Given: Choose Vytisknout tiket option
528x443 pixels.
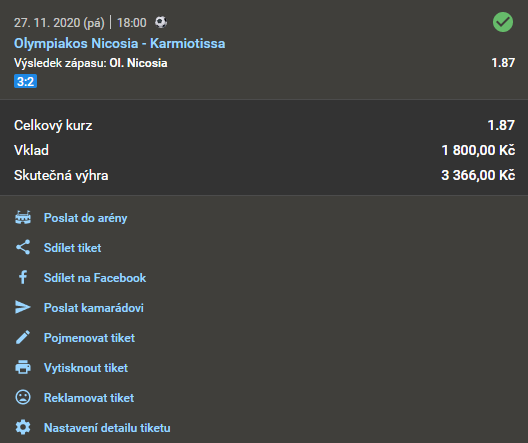Looking at the screenshot, I should 86,368.
